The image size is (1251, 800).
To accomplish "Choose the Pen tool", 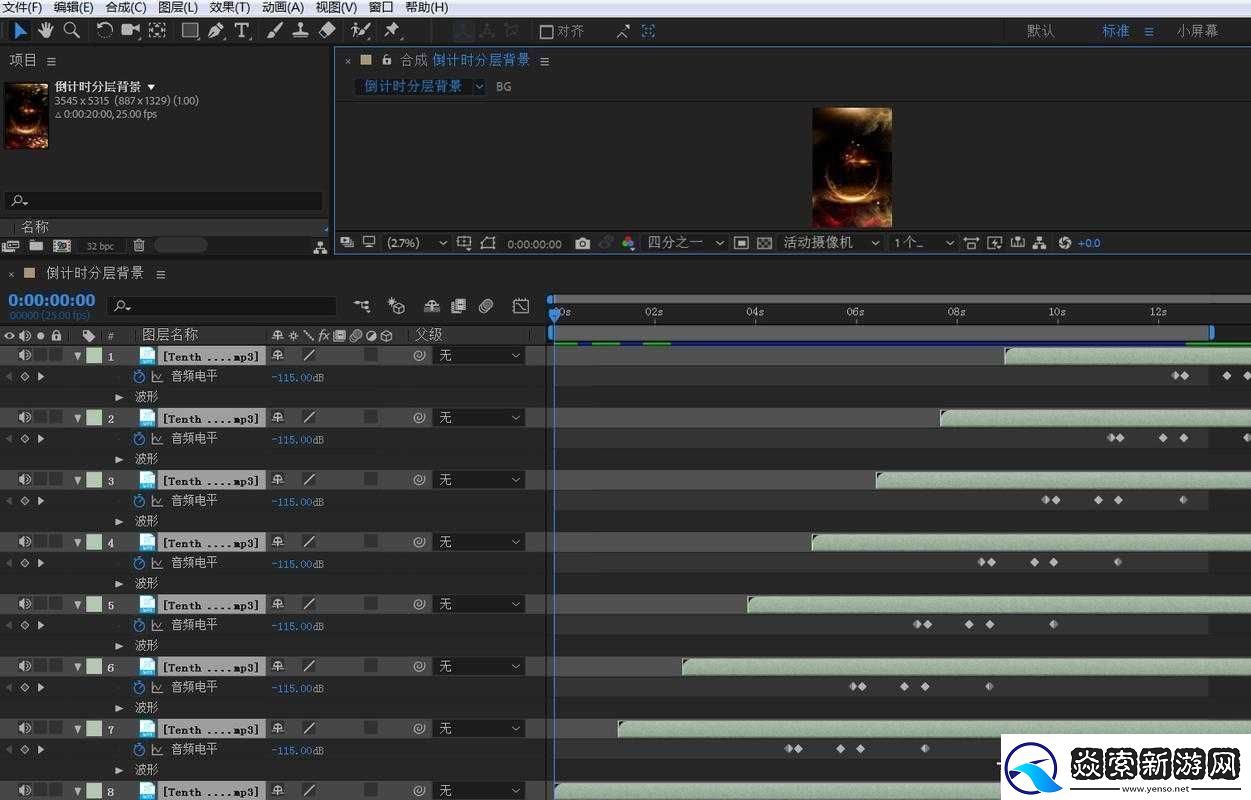I will [x=216, y=30].
